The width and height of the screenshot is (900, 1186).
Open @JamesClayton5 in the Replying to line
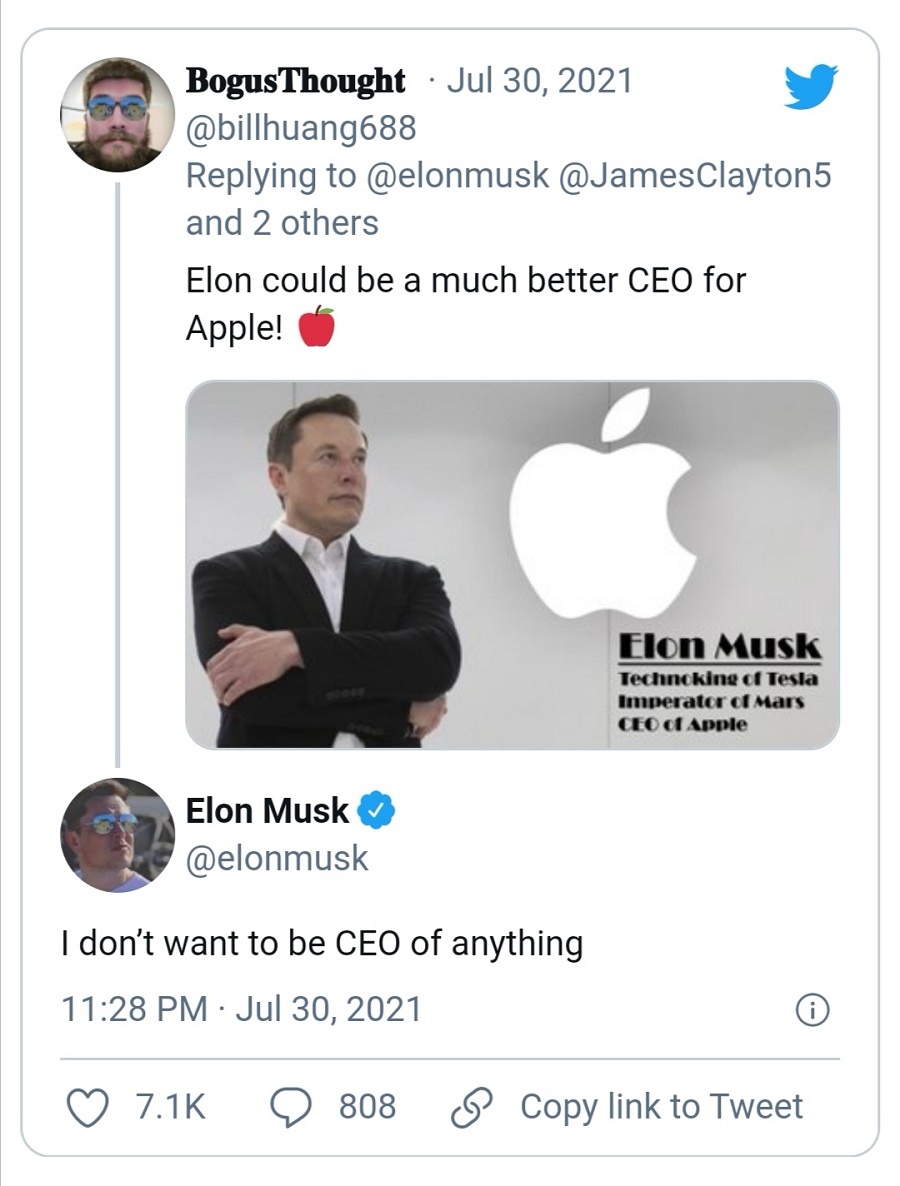click(x=696, y=175)
